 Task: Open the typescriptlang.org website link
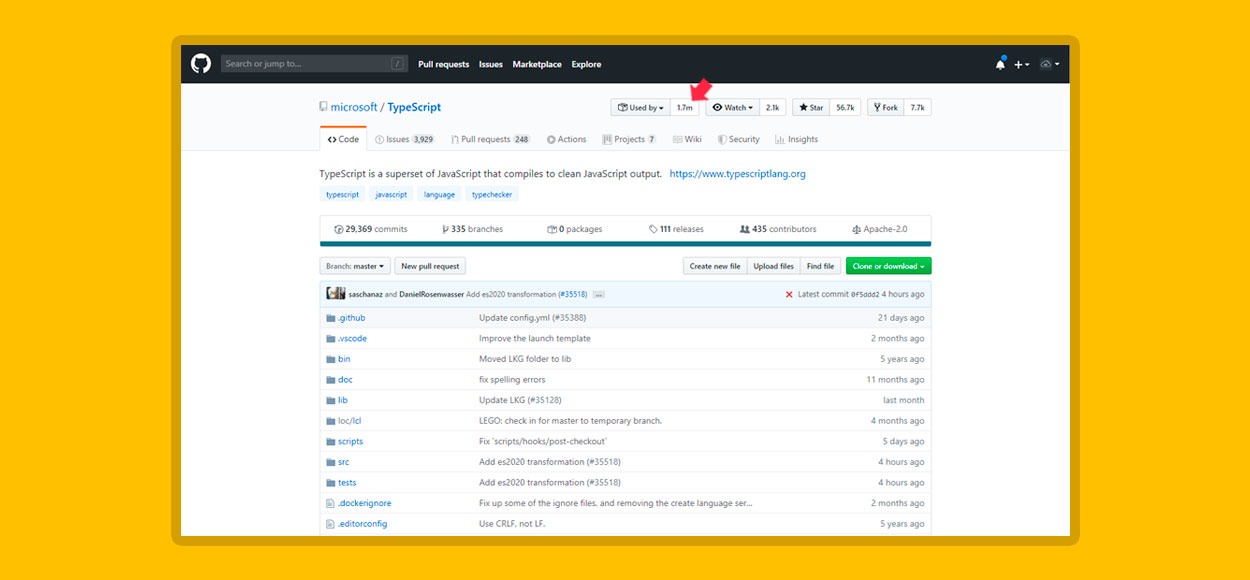(737, 173)
